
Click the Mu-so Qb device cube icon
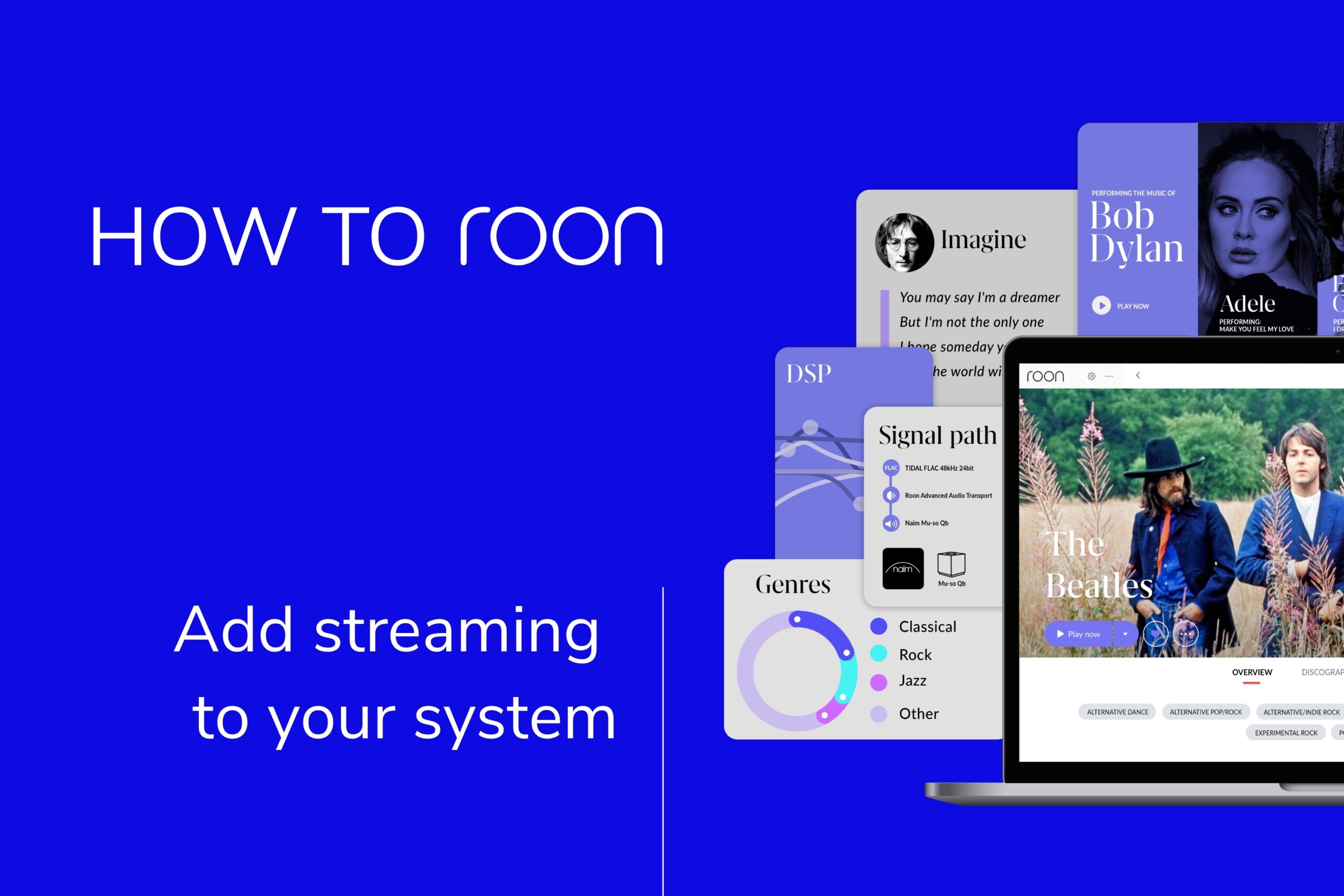(x=951, y=565)
